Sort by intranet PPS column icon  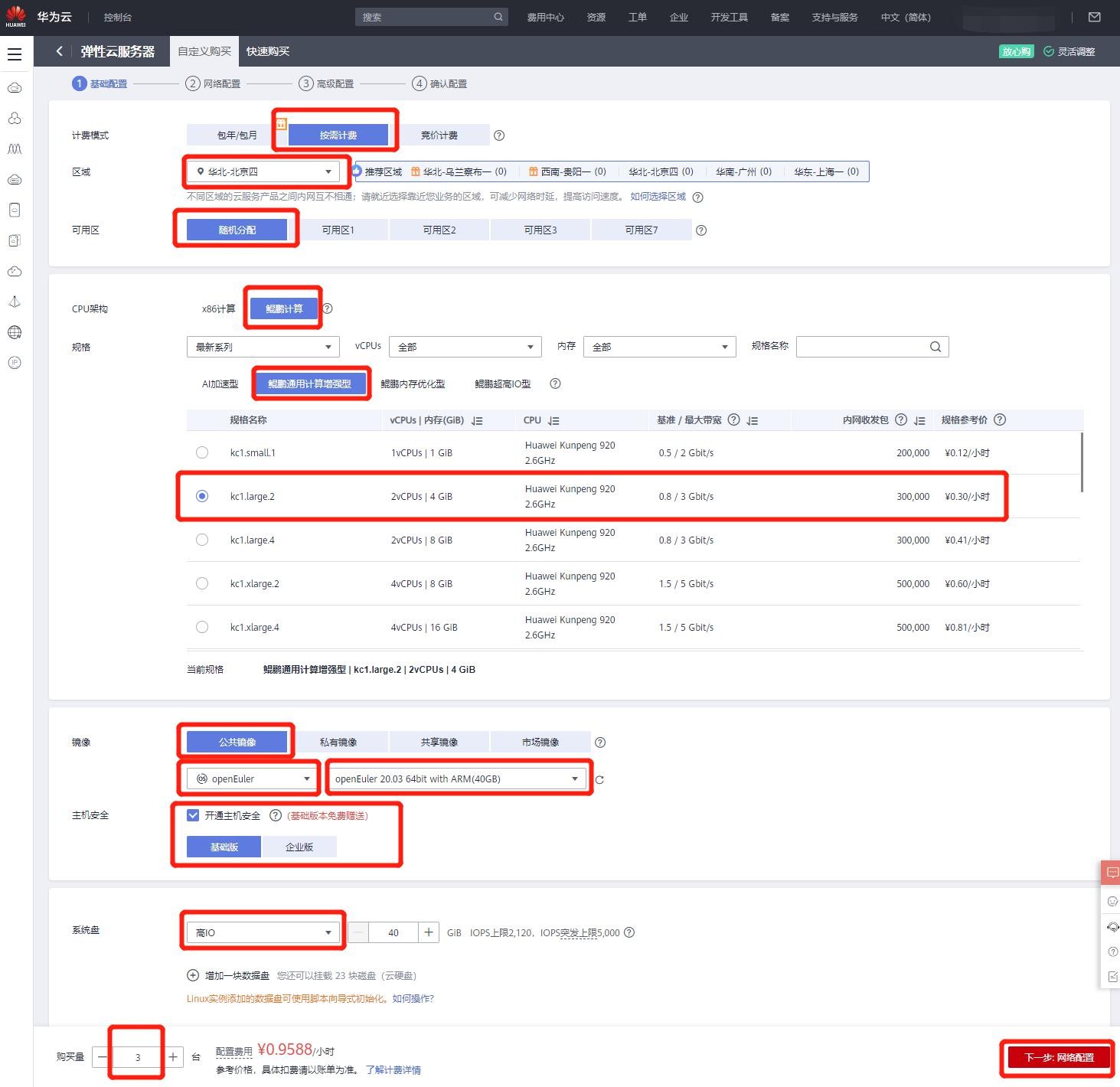[x=919, y=420]
